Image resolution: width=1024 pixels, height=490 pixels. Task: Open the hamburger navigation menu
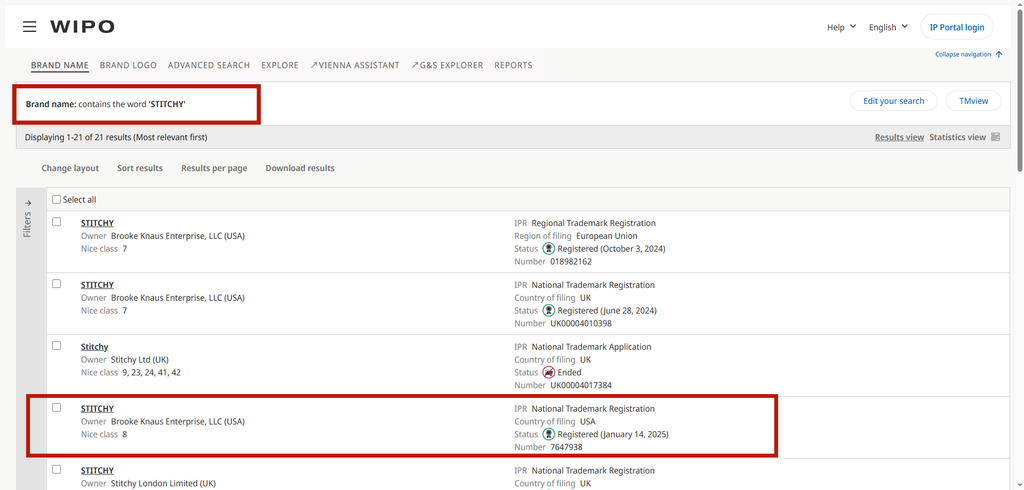[x=29, y=27]
